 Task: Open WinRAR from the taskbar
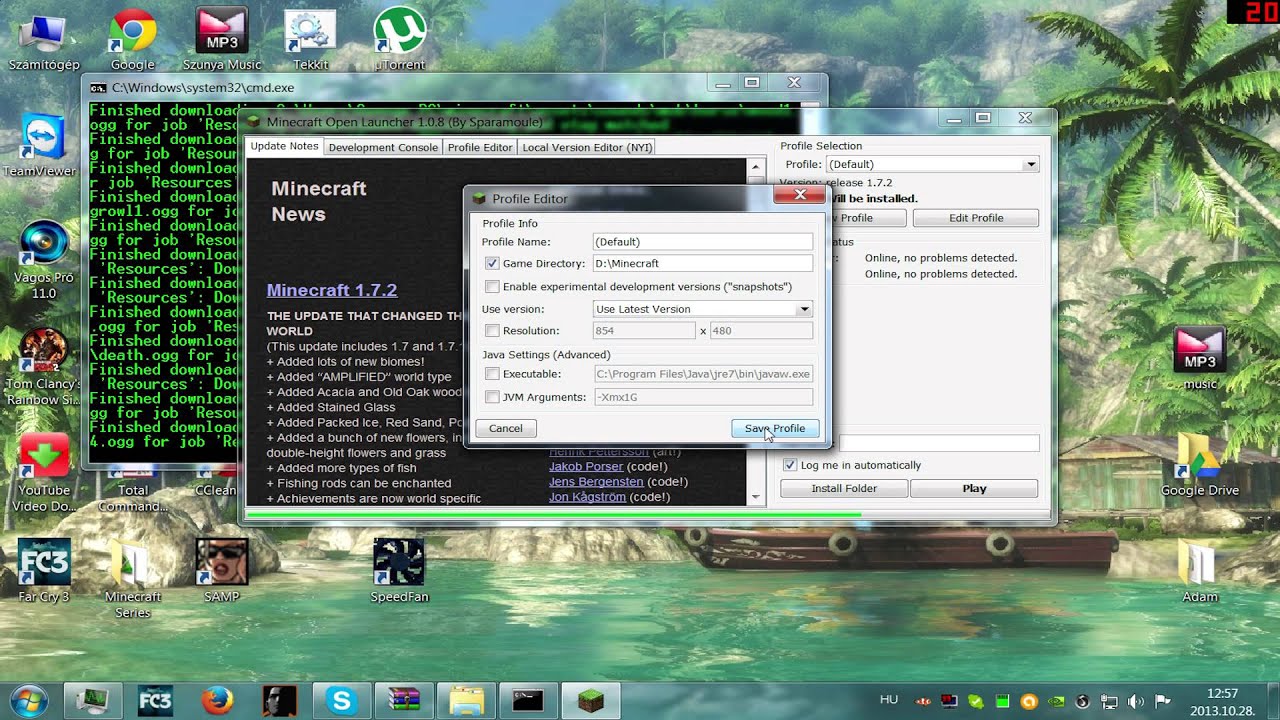click(x=404, y=700)
